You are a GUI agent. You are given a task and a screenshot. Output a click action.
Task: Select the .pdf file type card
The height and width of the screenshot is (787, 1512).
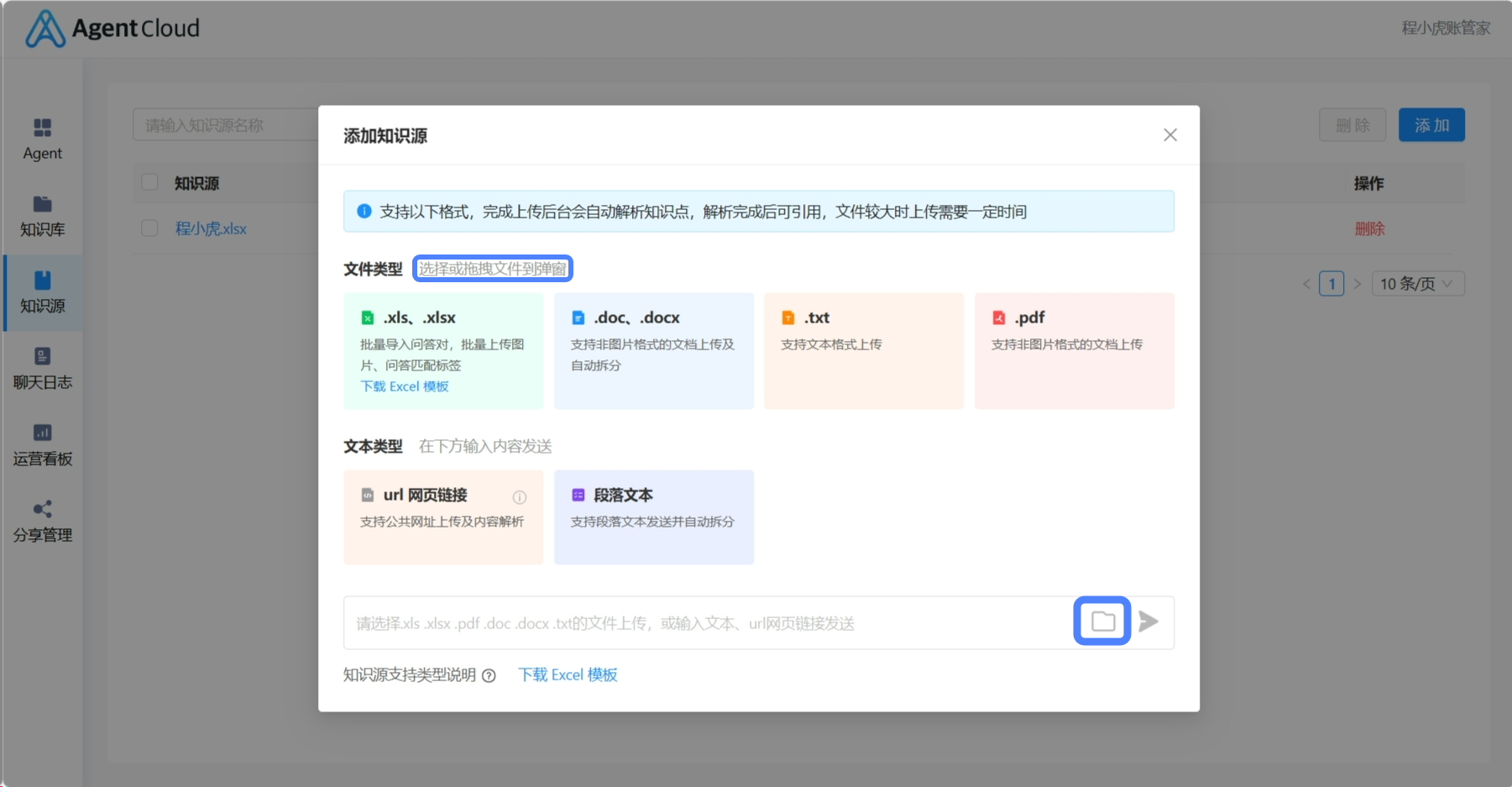(x=1075, y=351)
